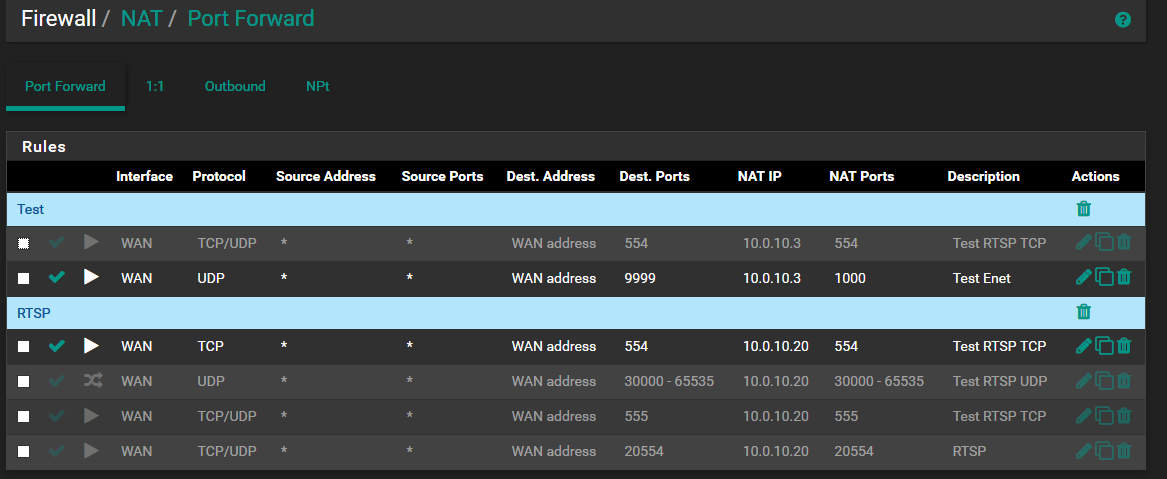Copy the RTSP port 20554 rule
1167x479 pixels.
pyautogui.click(x=1104, y=451)
